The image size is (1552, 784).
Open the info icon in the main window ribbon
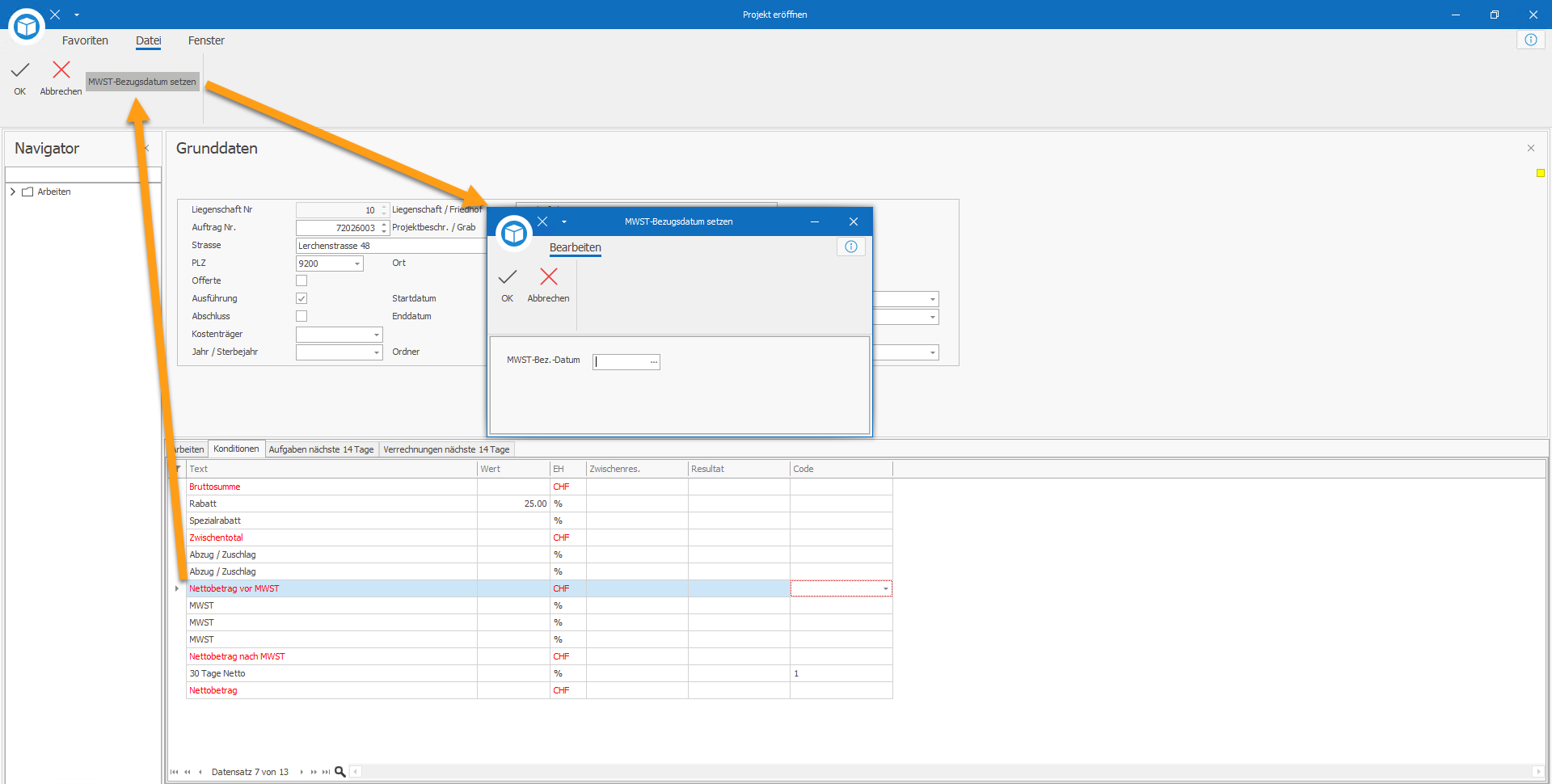tap(1530, 40)
